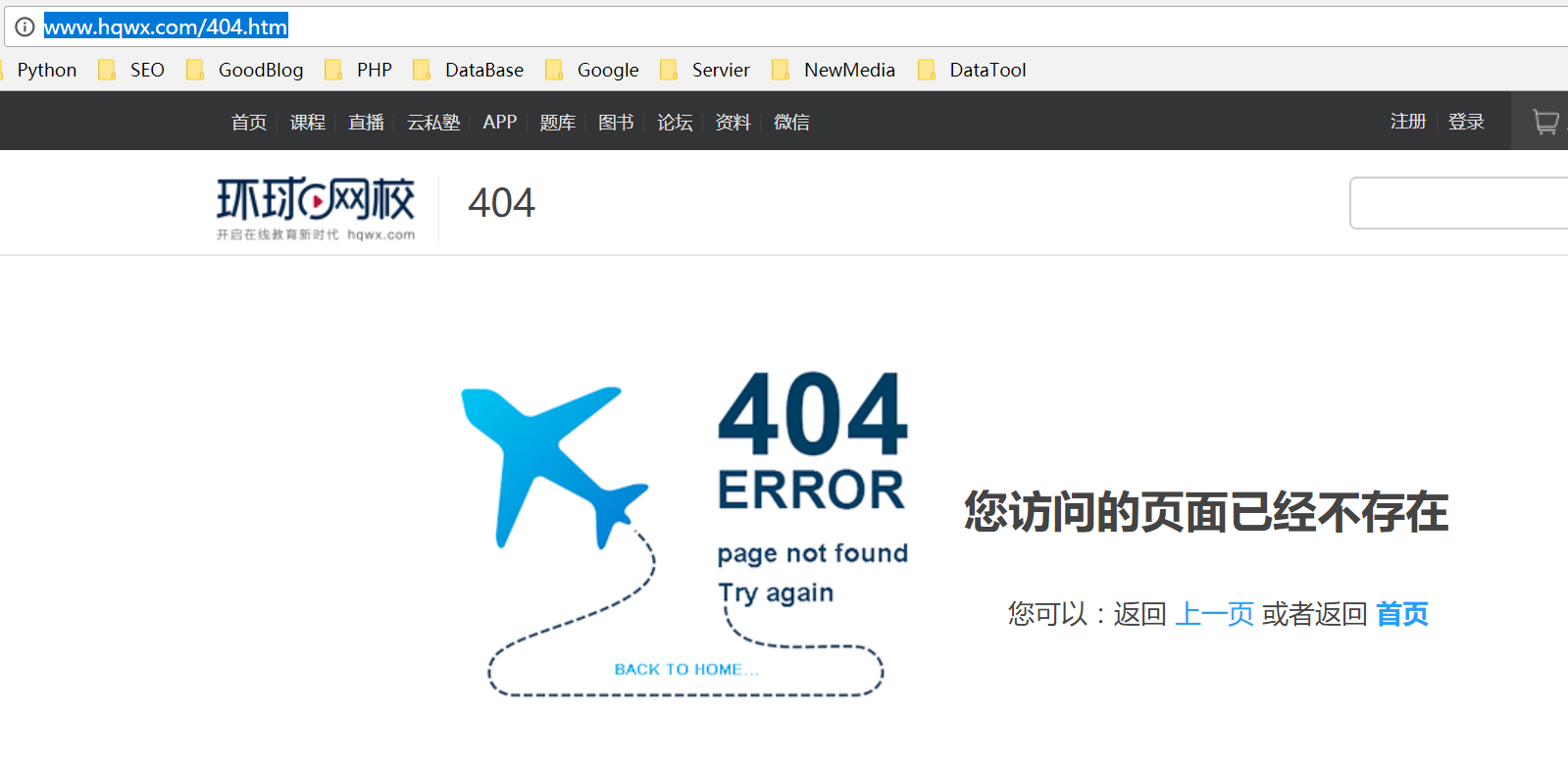Open 图书 in the top navigation
The height and width of the screenshot is (770, 1568).
click(x=617, y=122)
